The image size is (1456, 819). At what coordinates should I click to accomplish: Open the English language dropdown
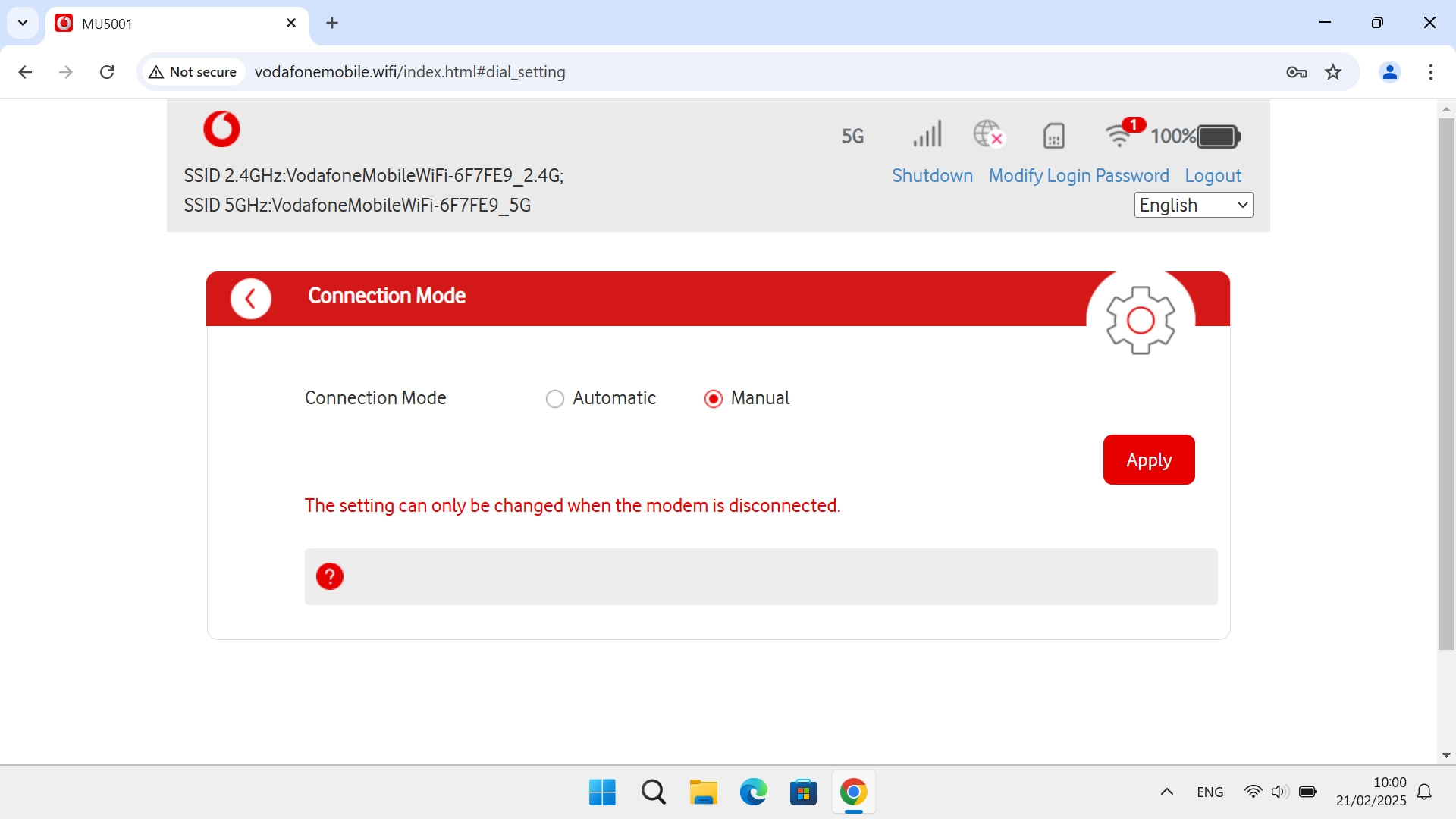pyautogui.click(x=1193, y=205)
